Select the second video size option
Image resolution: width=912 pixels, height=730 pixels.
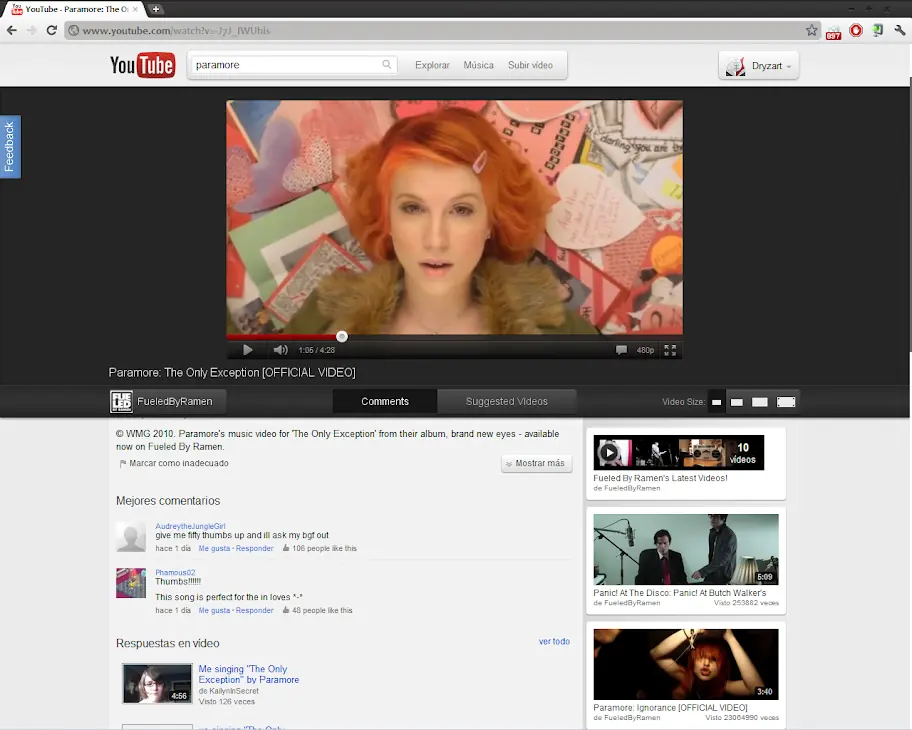(736, 402)
